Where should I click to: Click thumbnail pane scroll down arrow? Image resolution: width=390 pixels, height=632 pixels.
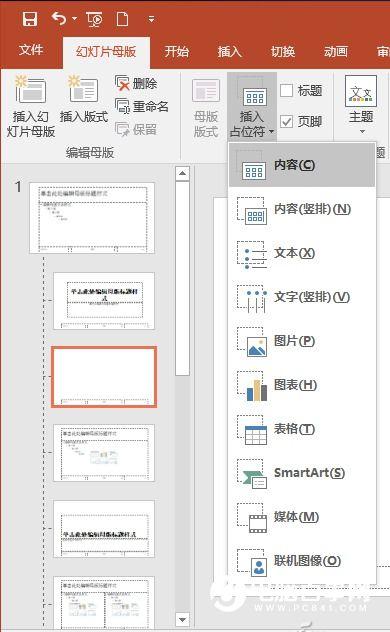click(183, 620)
